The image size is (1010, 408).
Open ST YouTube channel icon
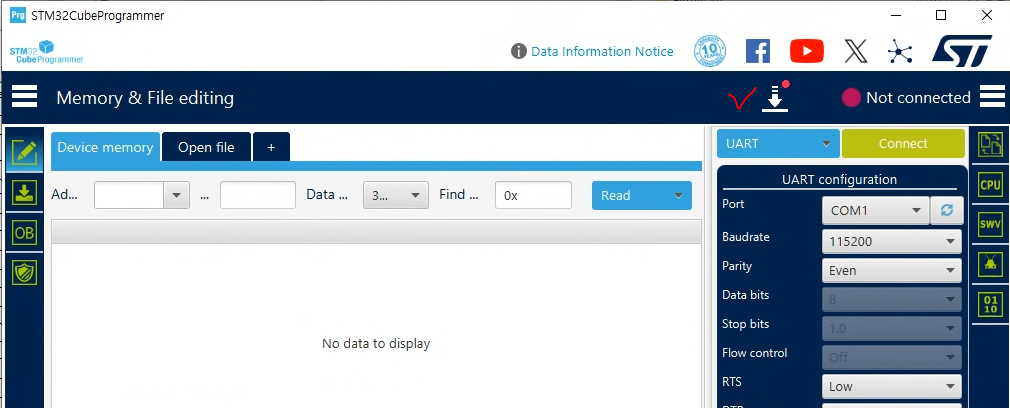(x=806, y=51)
